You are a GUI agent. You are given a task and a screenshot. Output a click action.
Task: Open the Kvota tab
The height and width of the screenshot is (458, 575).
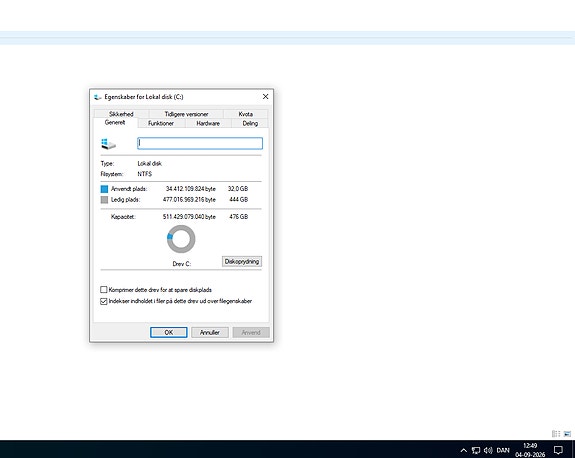click(x=246, y=114)
